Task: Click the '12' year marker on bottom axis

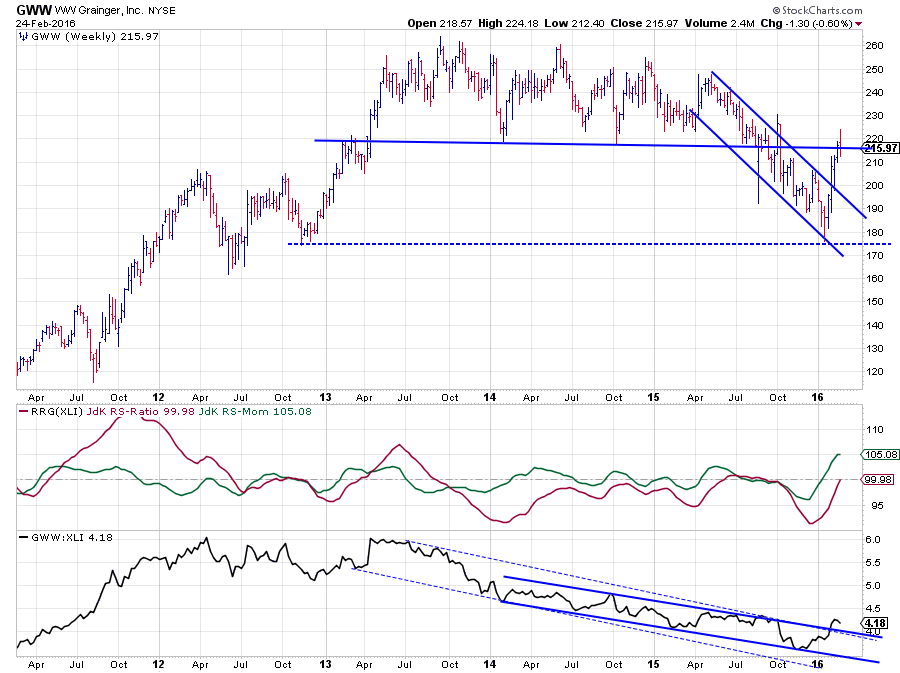Action: [x=158, y=662]
